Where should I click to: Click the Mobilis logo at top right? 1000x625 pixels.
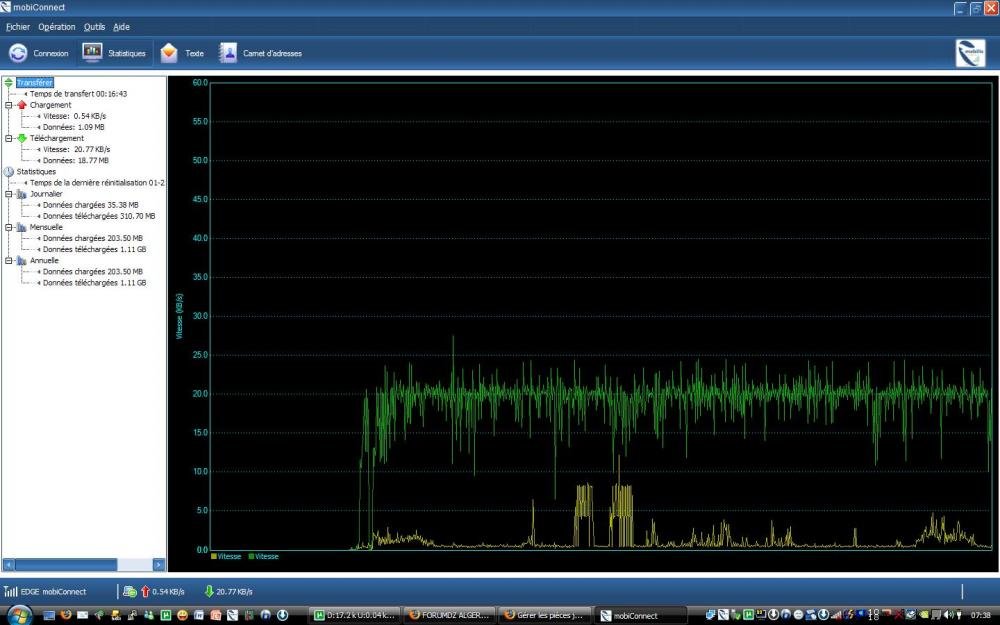pyautogui.click(x=970, y=53)
